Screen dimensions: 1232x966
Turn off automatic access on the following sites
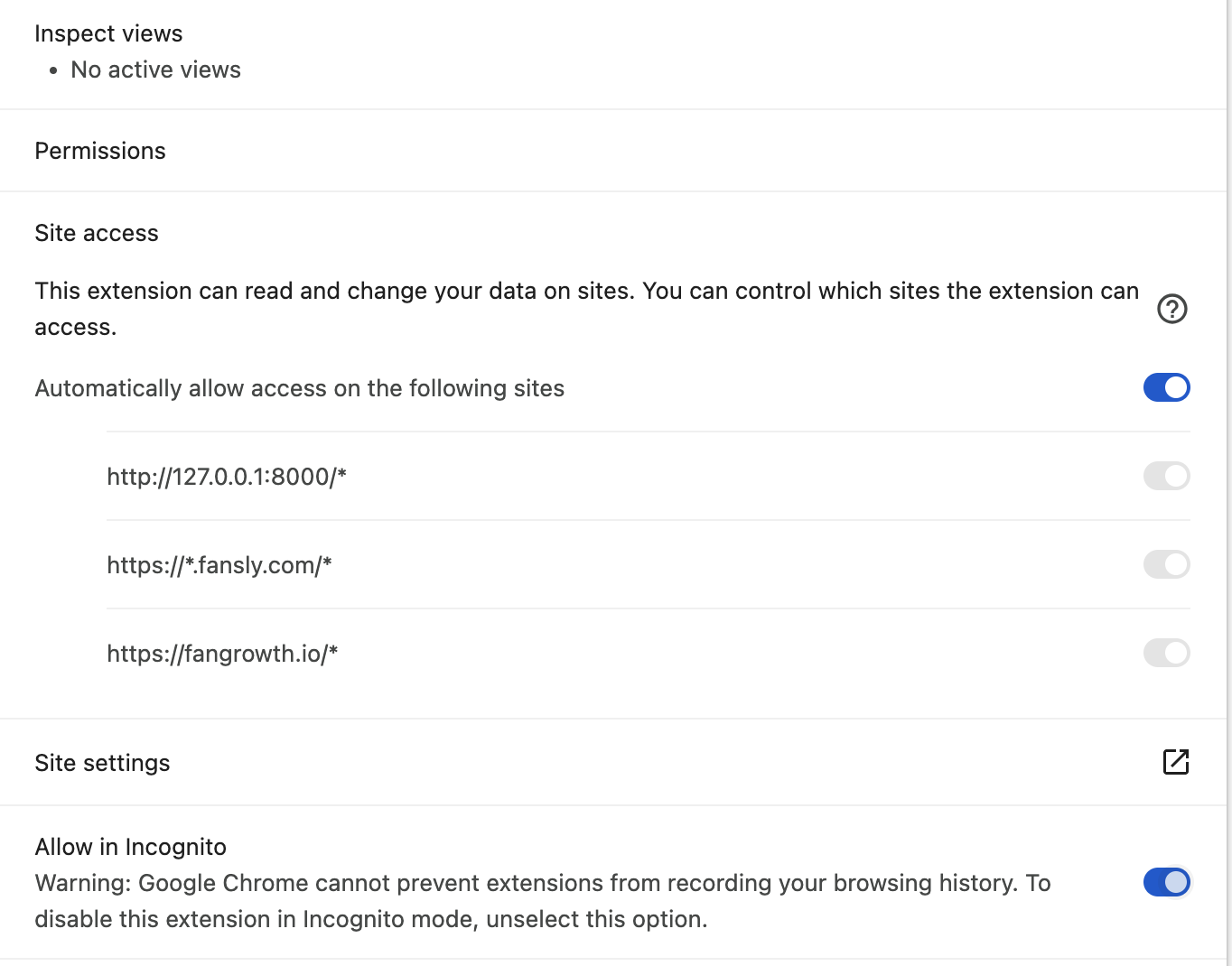[1166, 387]
